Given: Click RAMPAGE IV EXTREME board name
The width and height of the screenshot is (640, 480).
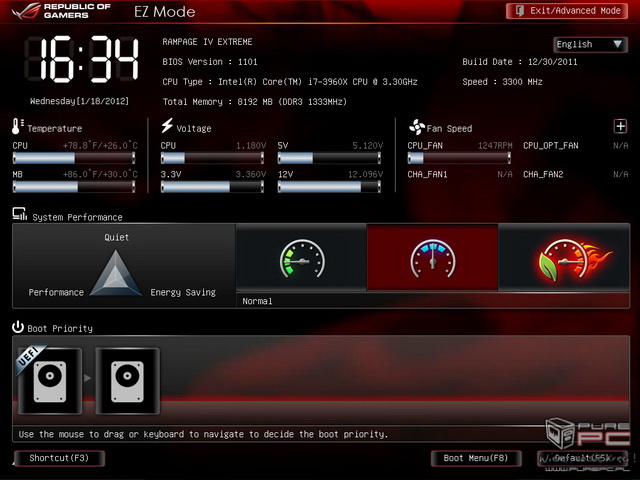Looking at the screenshot, I should pos(207,42).
